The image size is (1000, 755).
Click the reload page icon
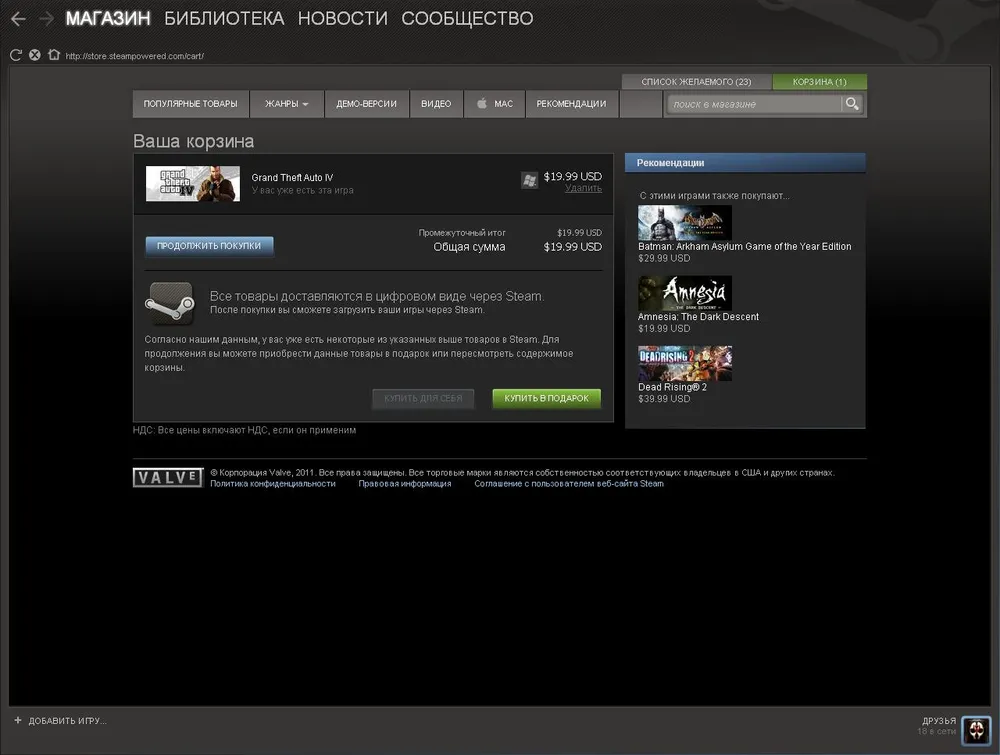16,55
